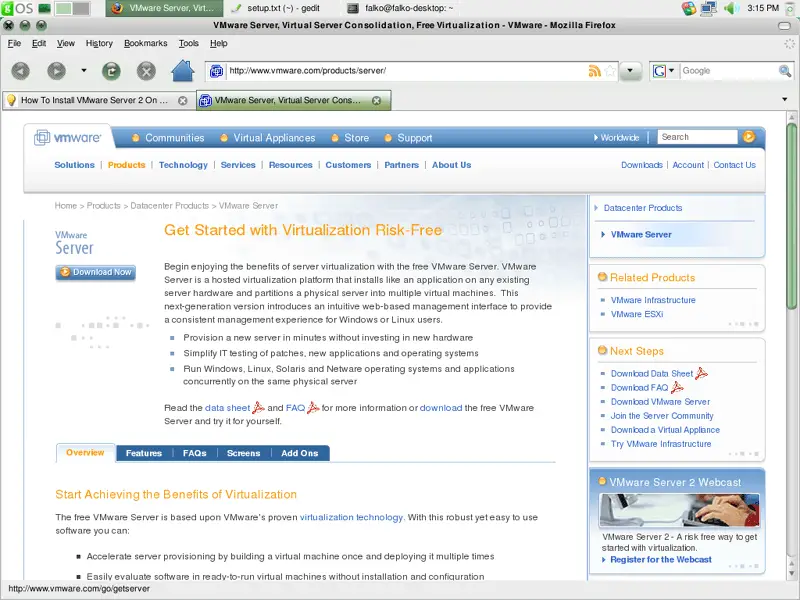Select the Screens tab
Viewport: 800px width, 600px height.
(243, 453)
